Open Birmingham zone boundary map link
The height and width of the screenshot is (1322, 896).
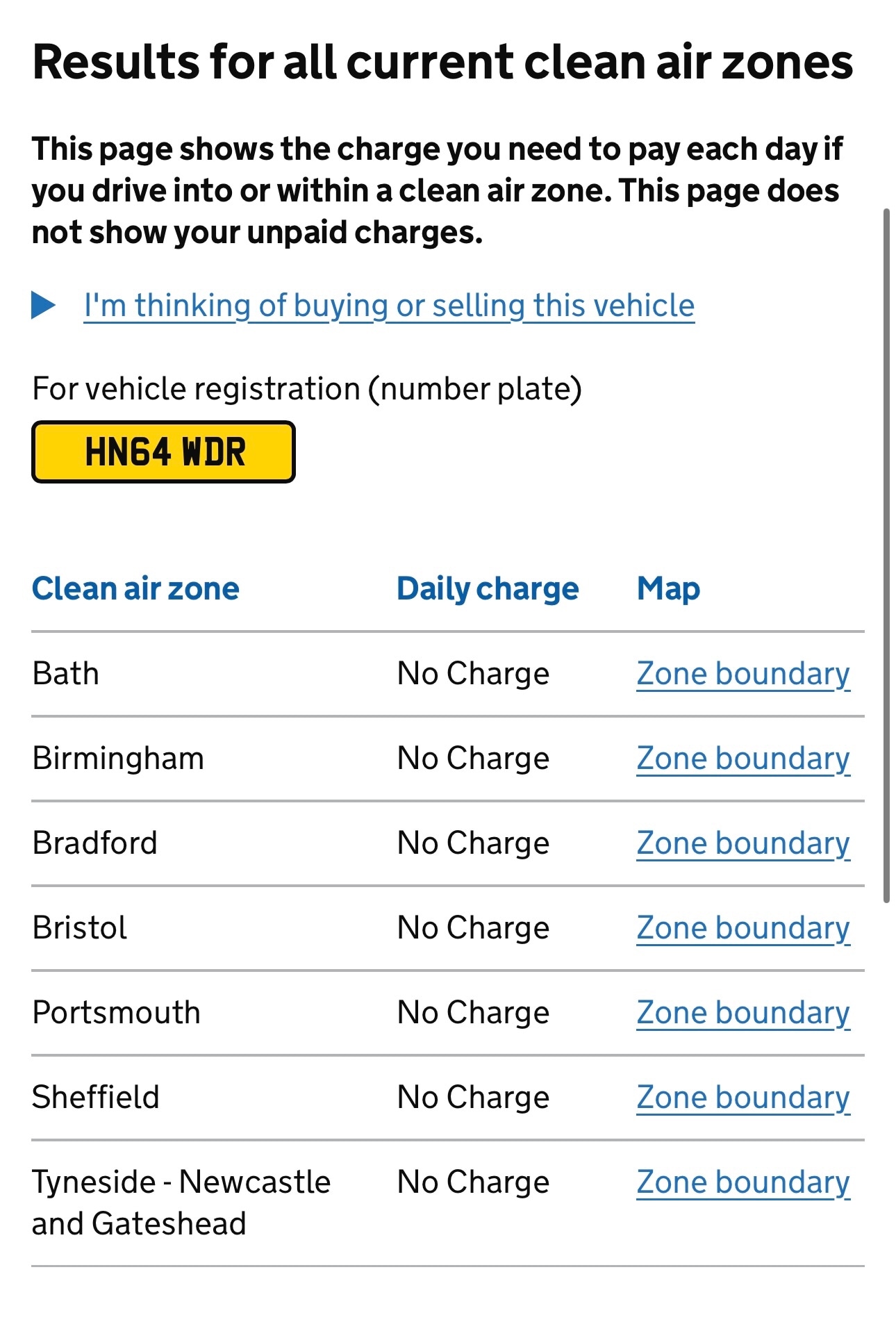click(x=742, y=759)
